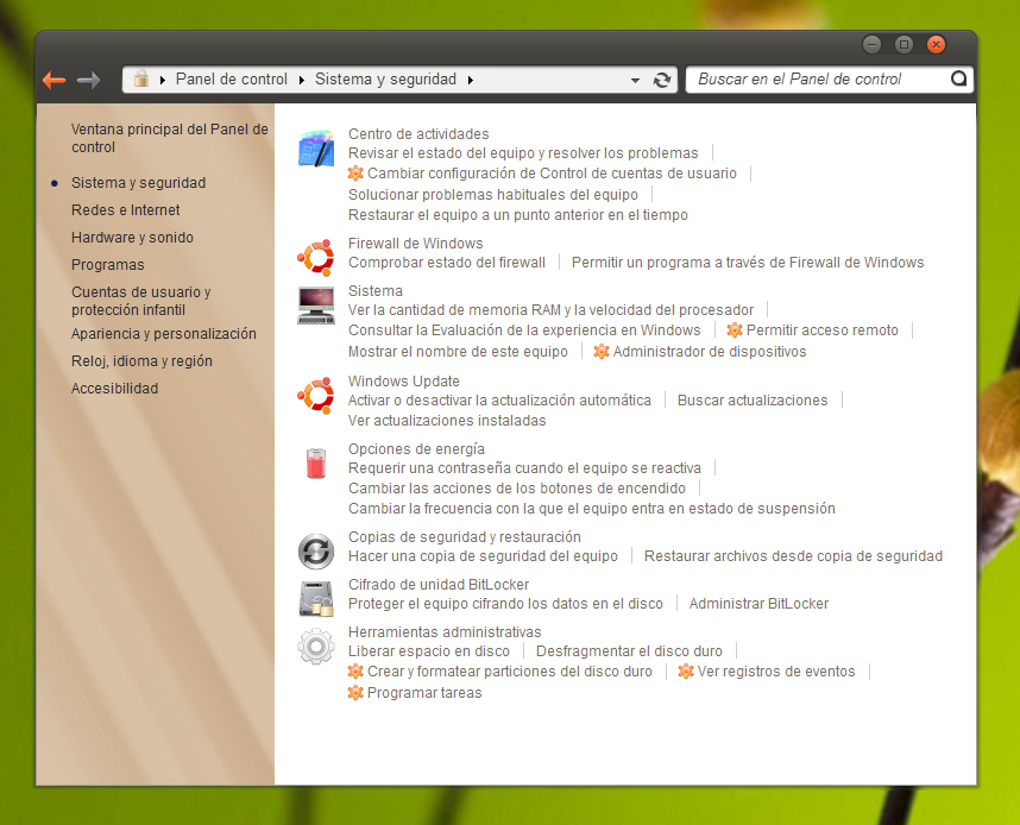This screenshot has height=825, width=1020.
Task: Click Desfragmentar el disco duro
Action: point(629,651)
